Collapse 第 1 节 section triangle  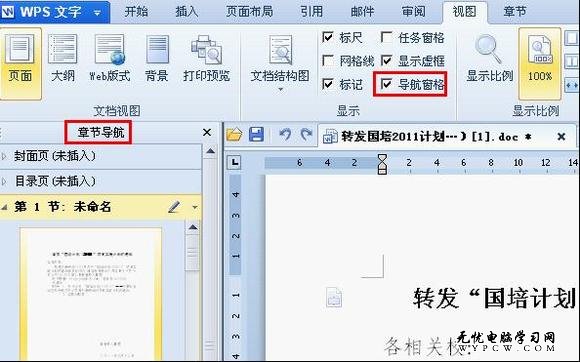click(x=4, y=207)
